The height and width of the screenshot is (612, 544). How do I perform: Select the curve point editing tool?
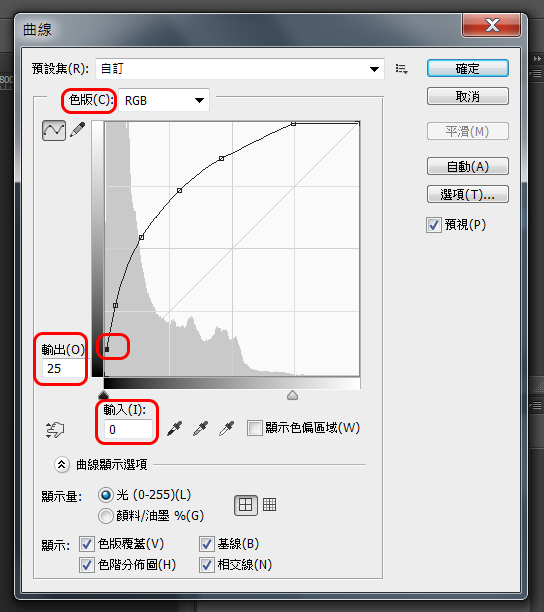(54, 130)
